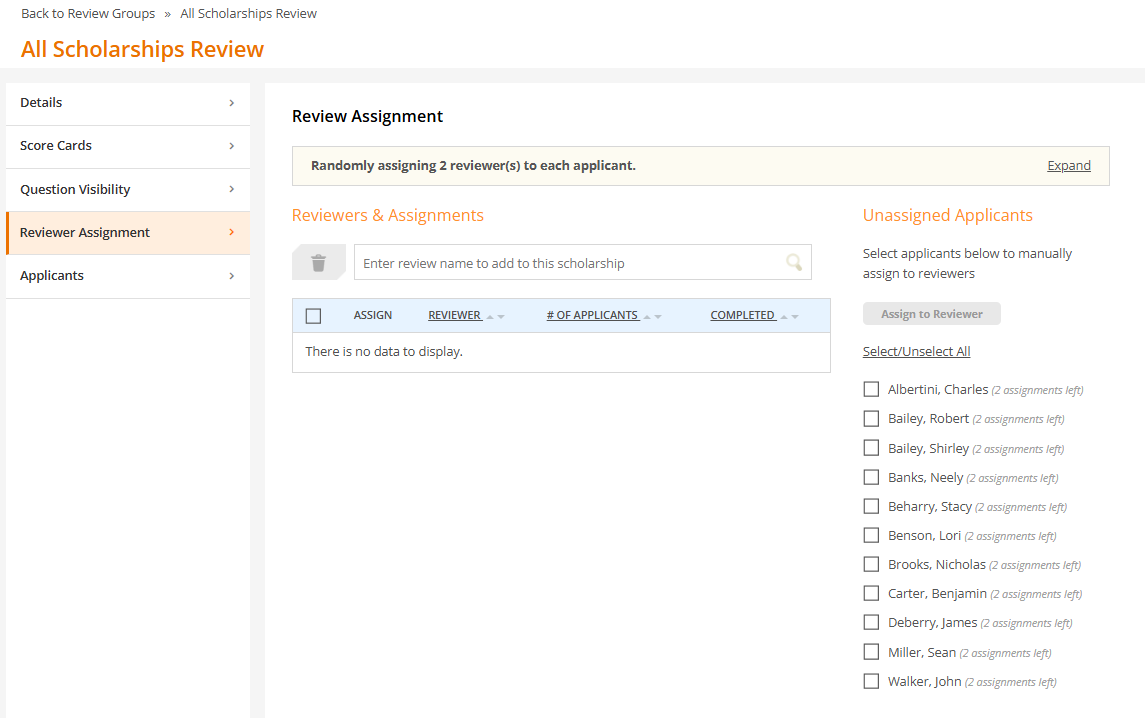The height and width of the screenshot is (718, 1145).
Task: Sort reviewers descending using the REVIEWER down arrow
Action: [x=502, y=316]
